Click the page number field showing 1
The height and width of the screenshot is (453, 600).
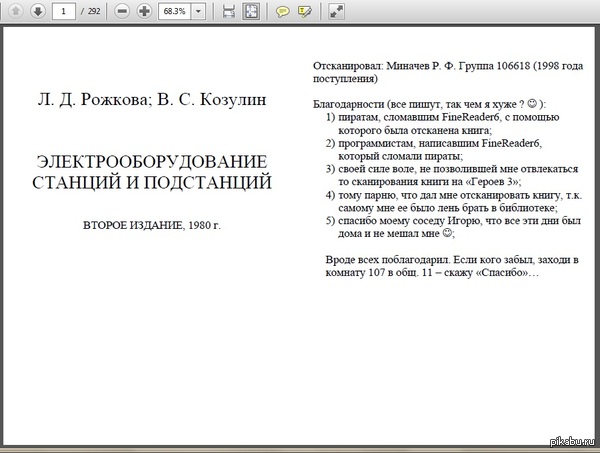click(64, 11)
